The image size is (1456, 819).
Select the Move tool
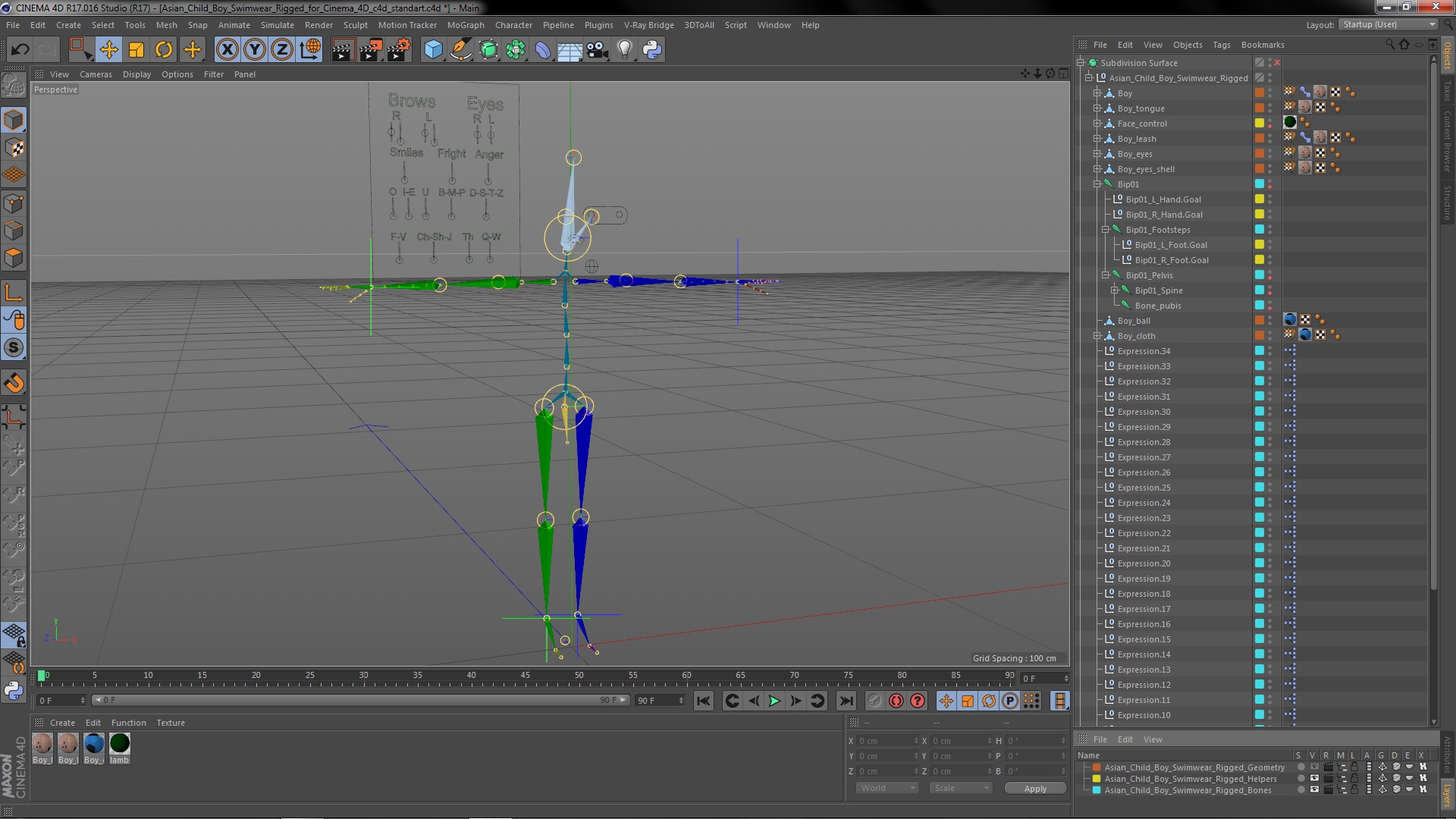tap(108, 50)
